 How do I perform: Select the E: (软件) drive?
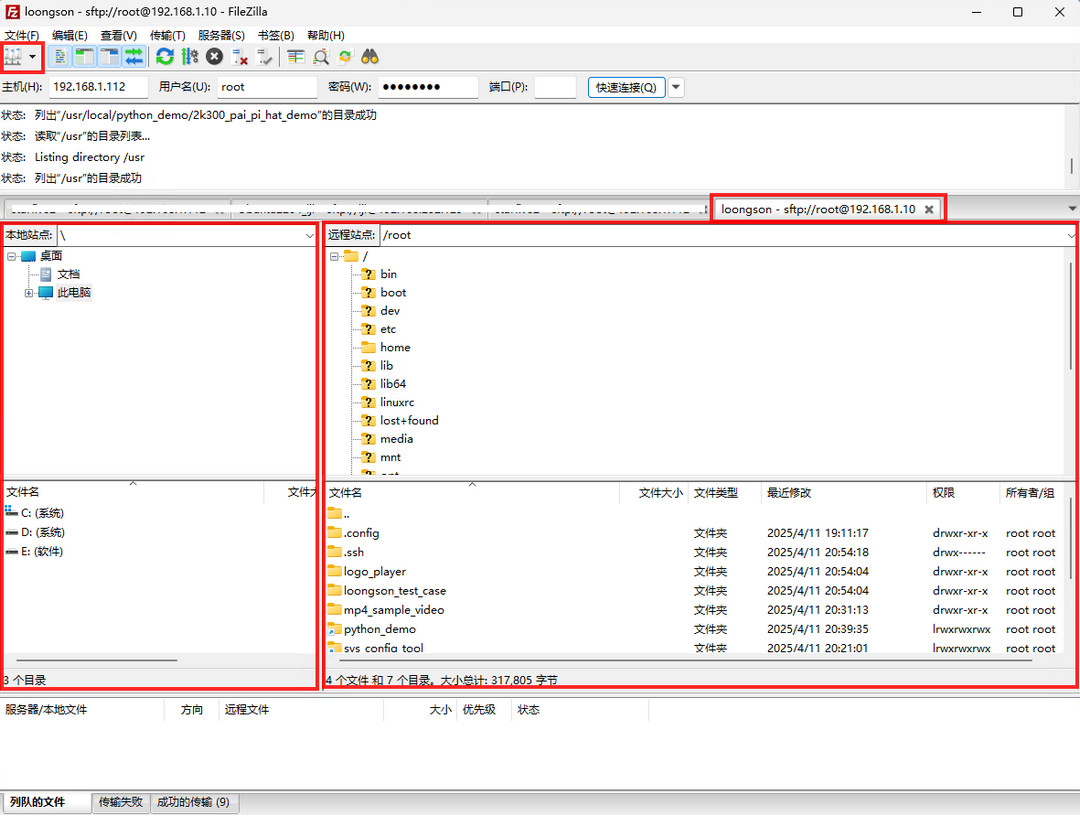coord(41,552)
